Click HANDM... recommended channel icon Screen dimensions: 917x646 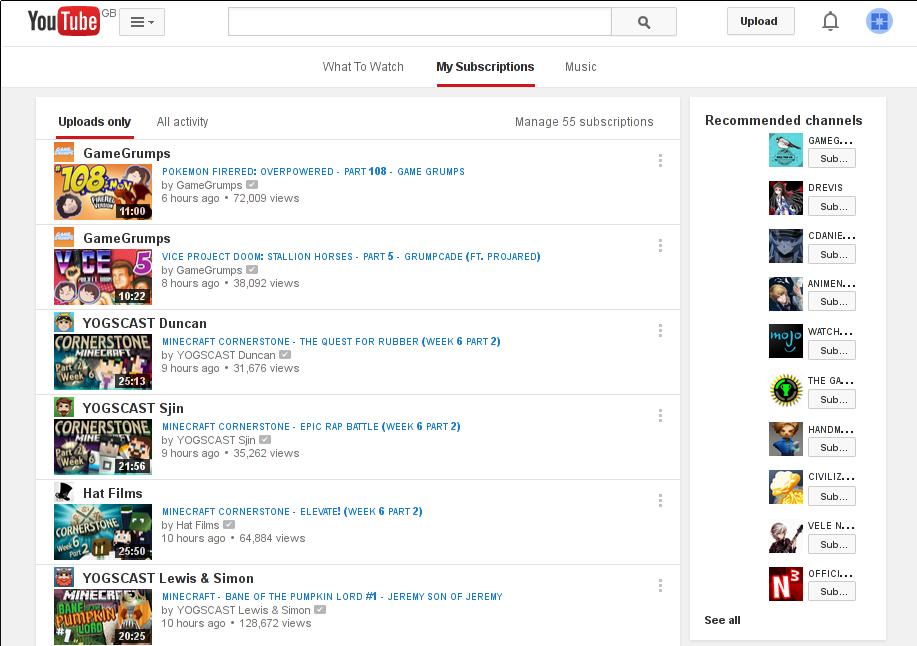click(x=785, y=438)
